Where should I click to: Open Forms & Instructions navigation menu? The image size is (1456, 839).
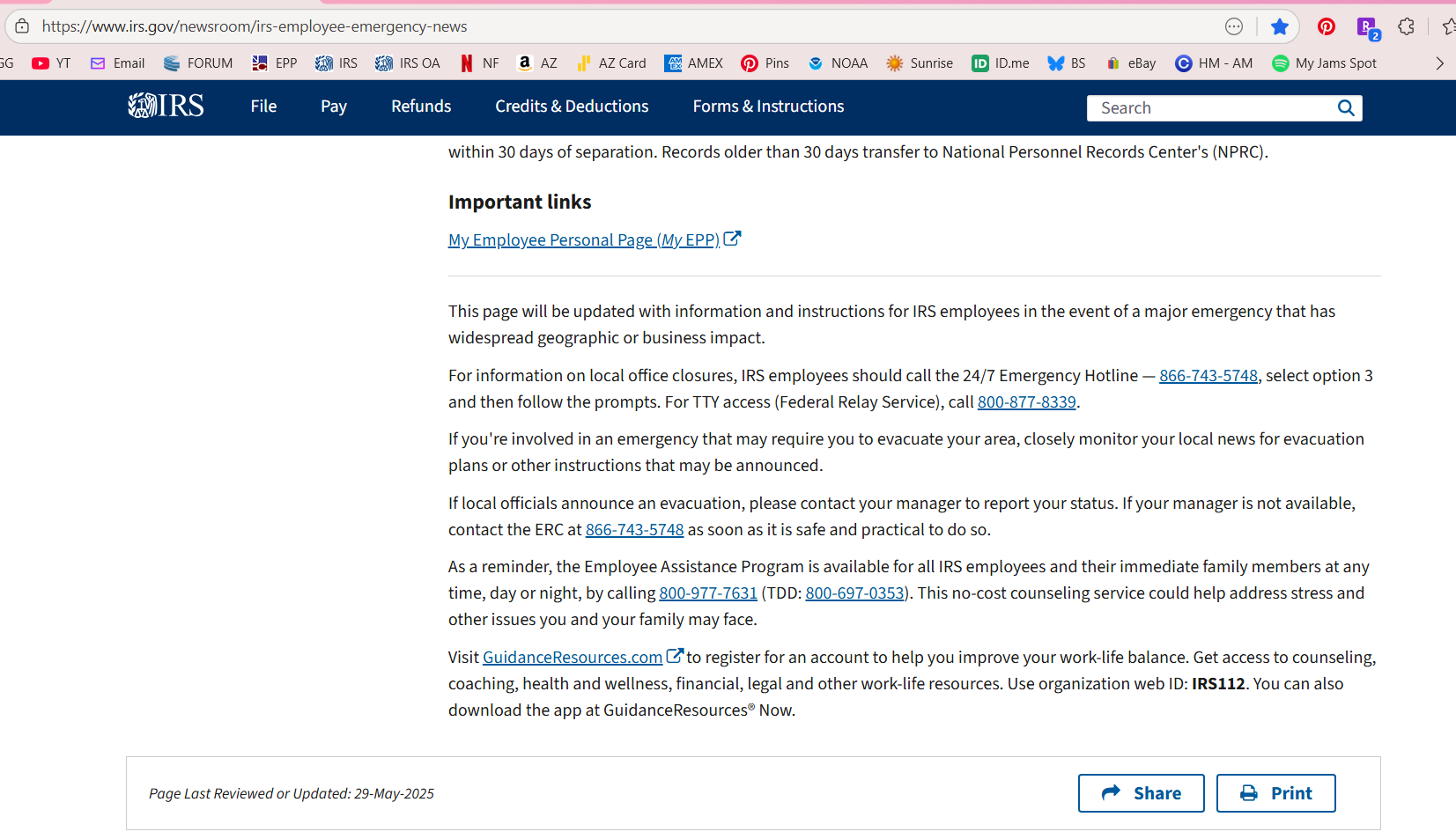point(768,107)
